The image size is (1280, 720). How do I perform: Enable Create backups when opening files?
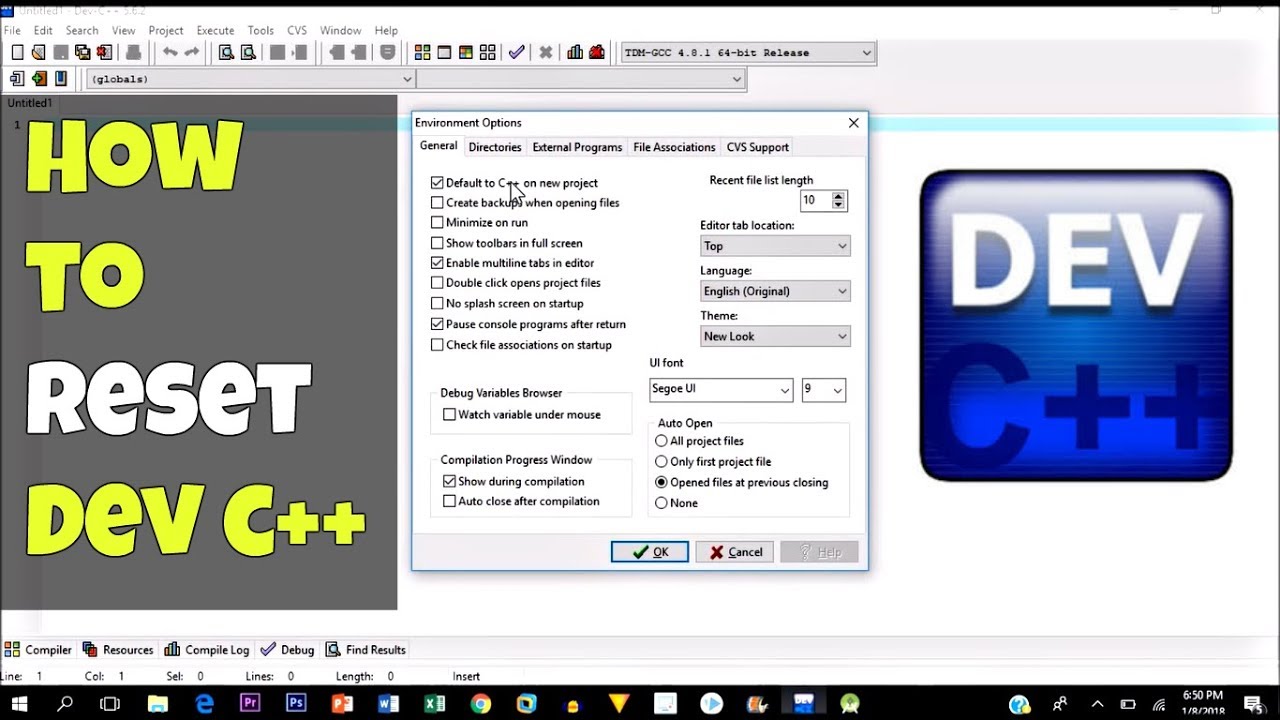pos(437,203)
